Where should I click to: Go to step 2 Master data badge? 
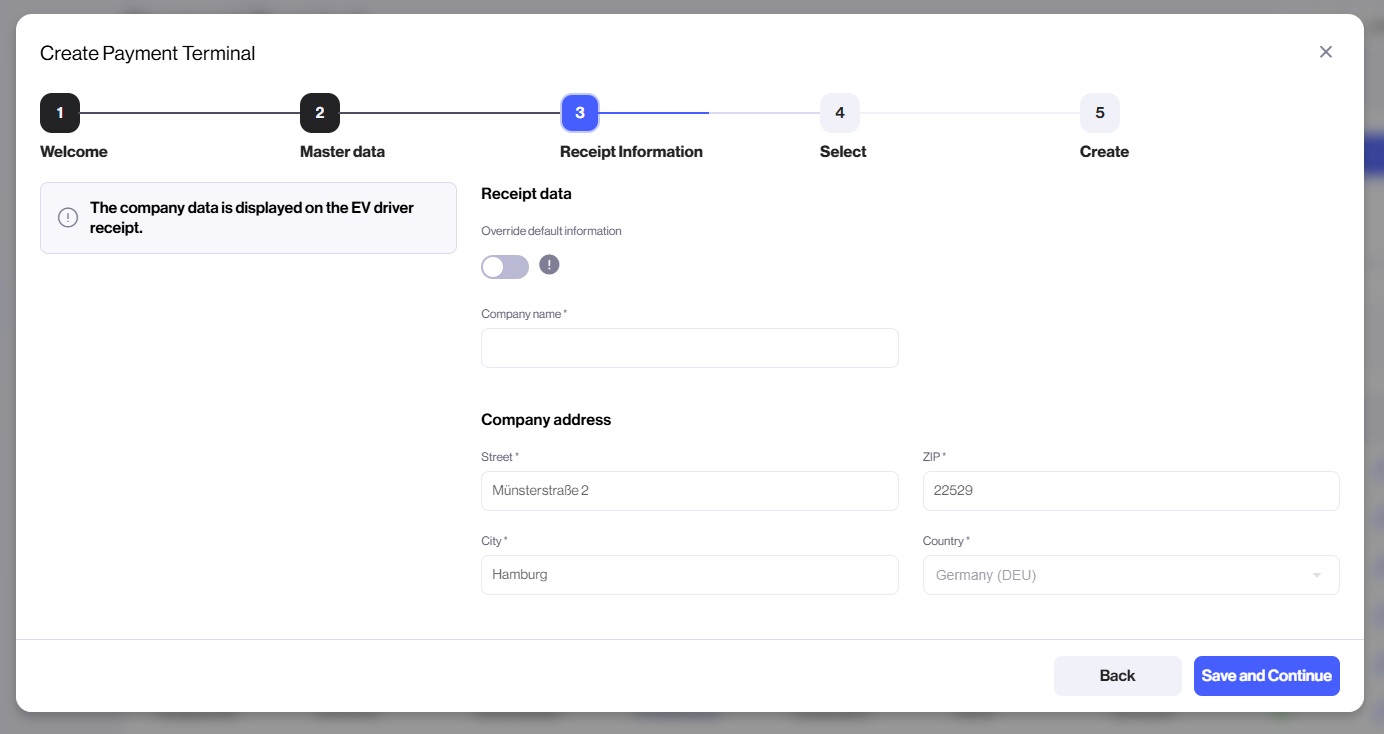[320, 113]
